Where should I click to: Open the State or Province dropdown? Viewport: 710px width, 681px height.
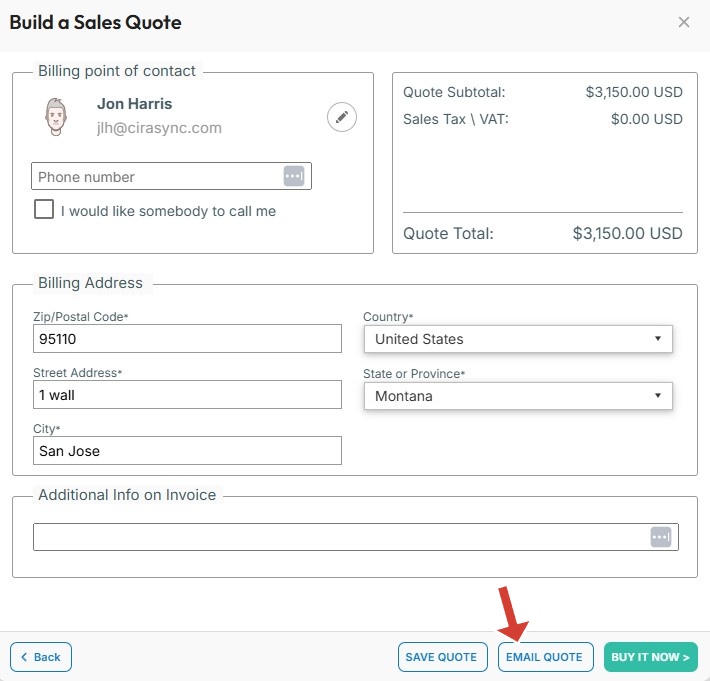(x=517, y=396)
